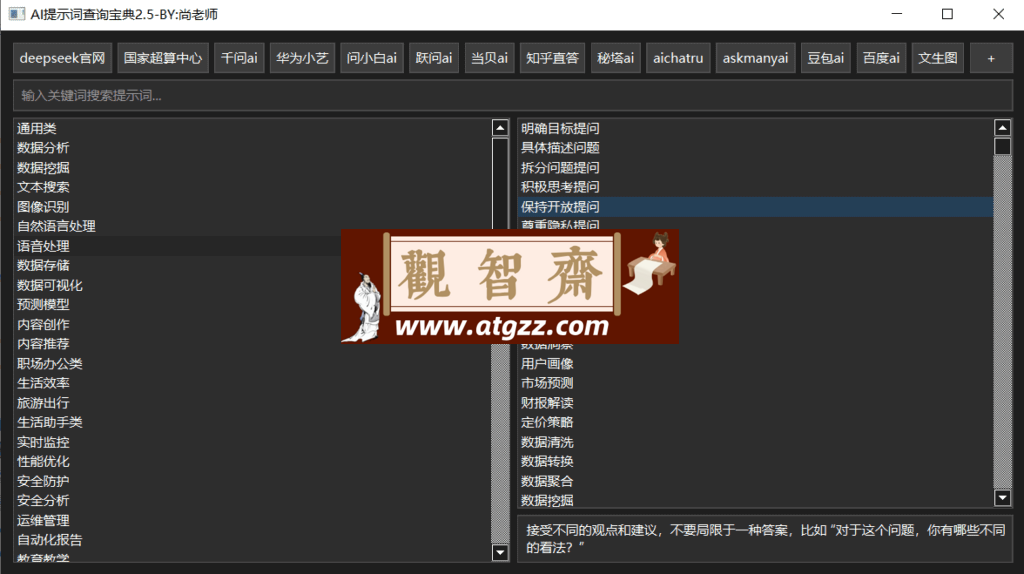Select the 数据存储 category
Screen dimensions: 1024x574
252,266
